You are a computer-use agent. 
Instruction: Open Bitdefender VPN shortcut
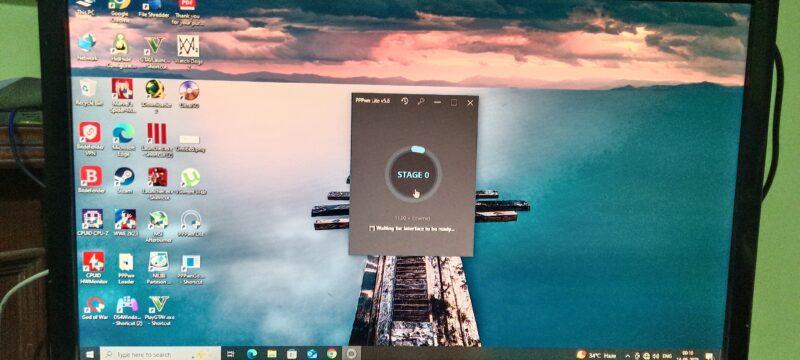(x=90, y=139)
